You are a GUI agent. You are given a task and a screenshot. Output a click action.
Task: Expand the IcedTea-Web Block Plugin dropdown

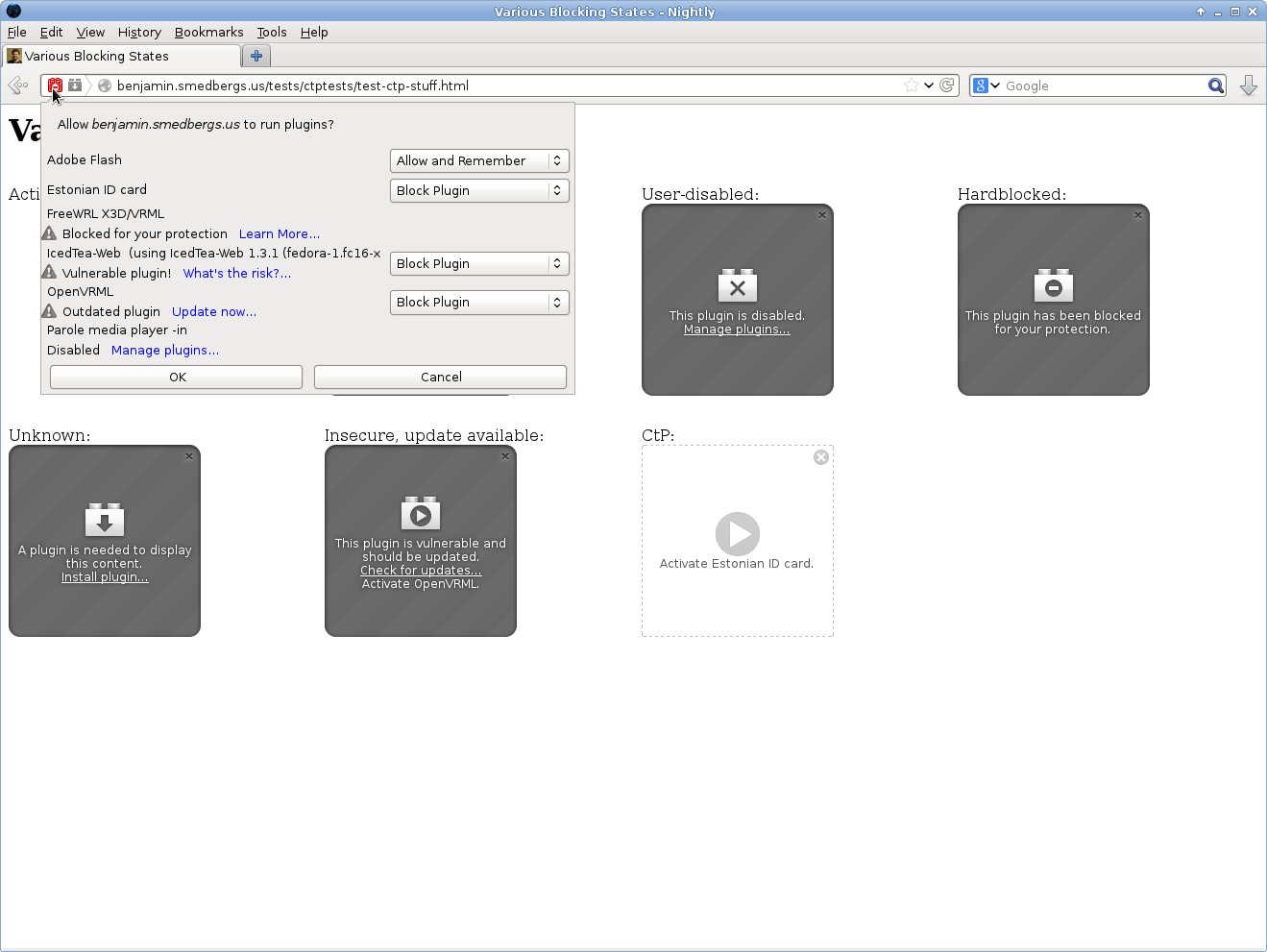coord(479,263)
